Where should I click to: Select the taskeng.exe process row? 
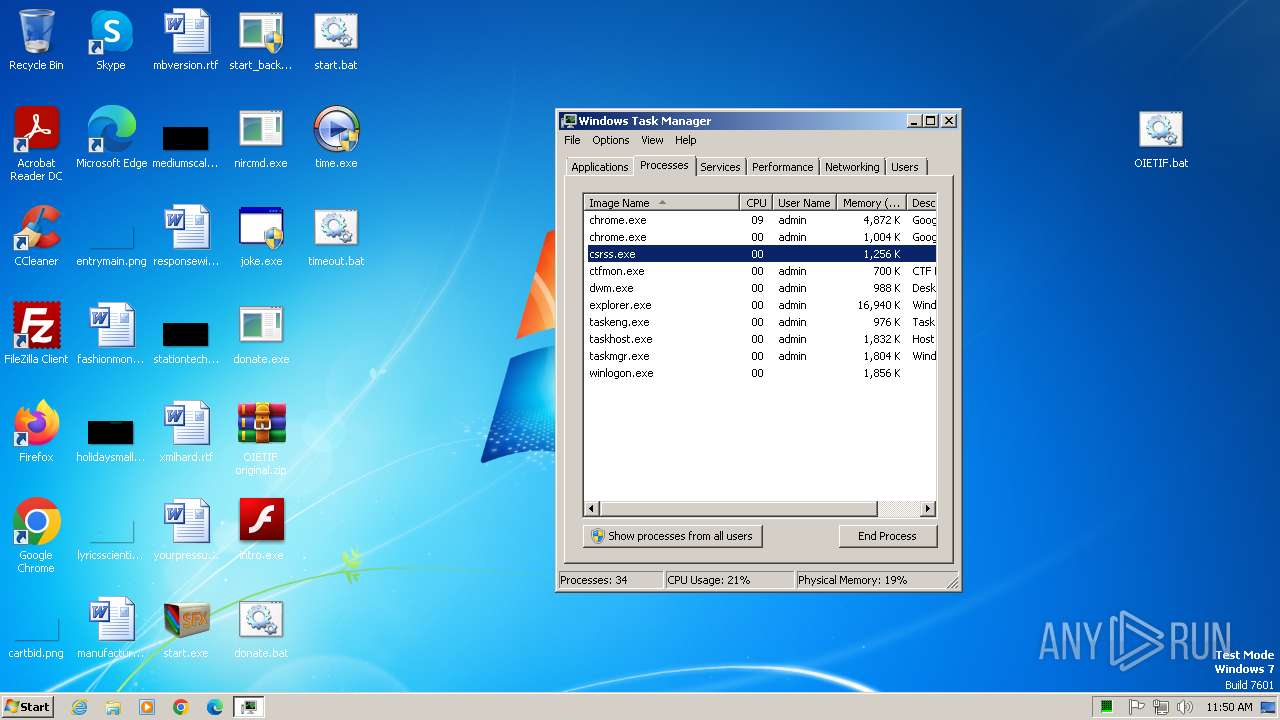[x=760, y=322]
